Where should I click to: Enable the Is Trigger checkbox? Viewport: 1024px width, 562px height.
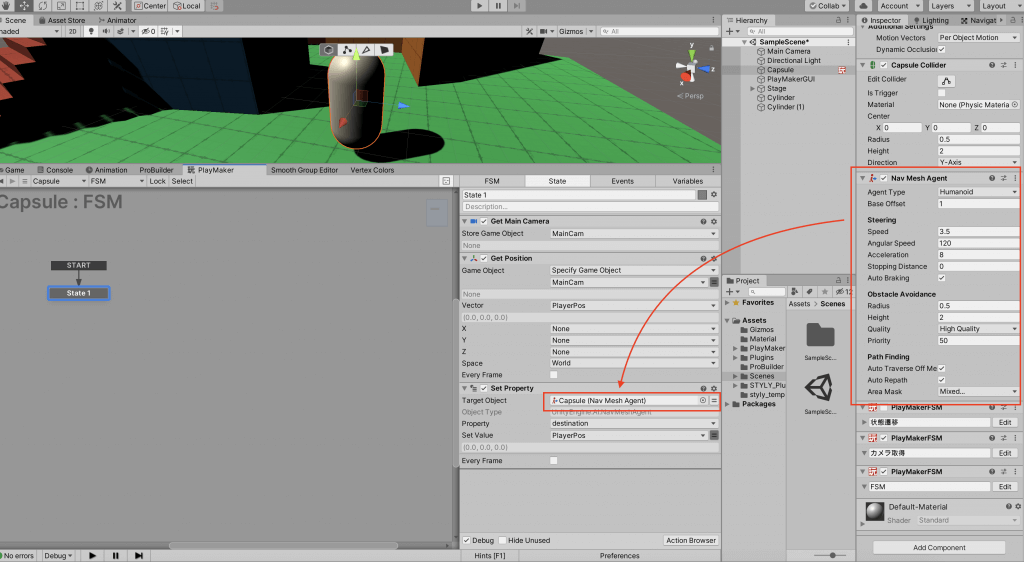pos(942,92)
